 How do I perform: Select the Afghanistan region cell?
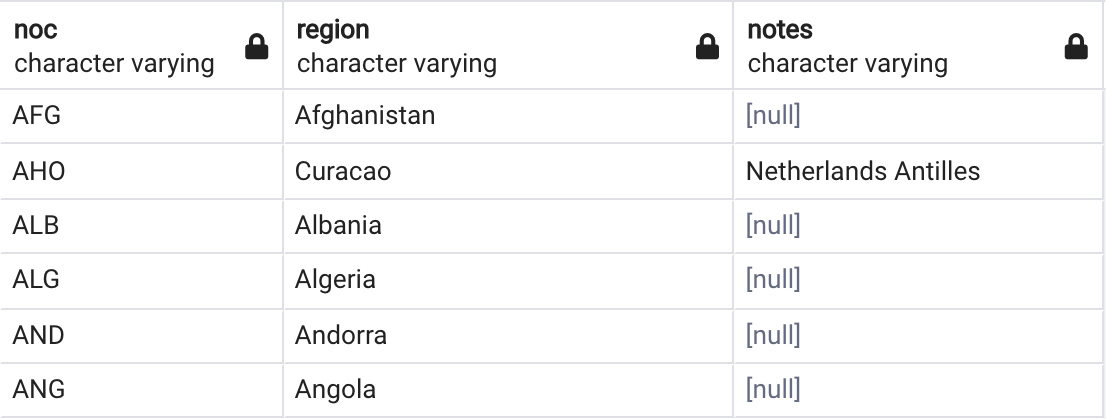(509, 116)
